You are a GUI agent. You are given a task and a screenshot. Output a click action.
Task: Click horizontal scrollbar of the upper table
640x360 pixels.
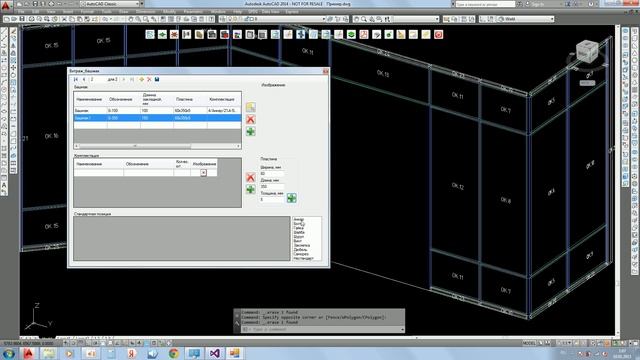pos(158,146)
